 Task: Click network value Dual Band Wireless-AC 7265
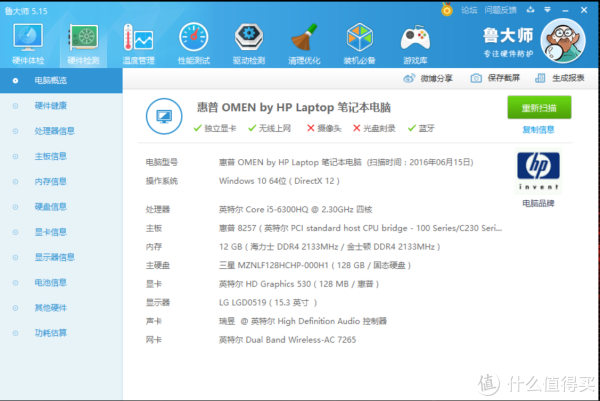tap(287, 339)
